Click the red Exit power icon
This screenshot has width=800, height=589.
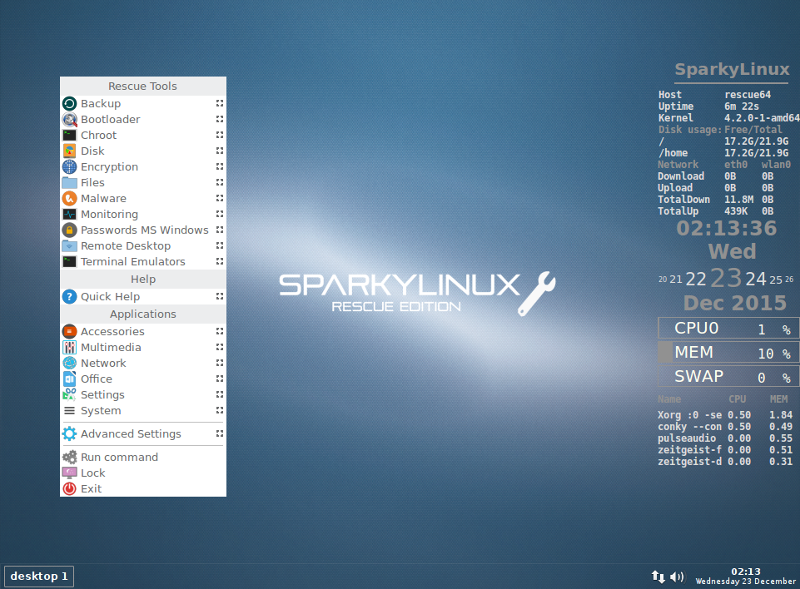point(69,488)
